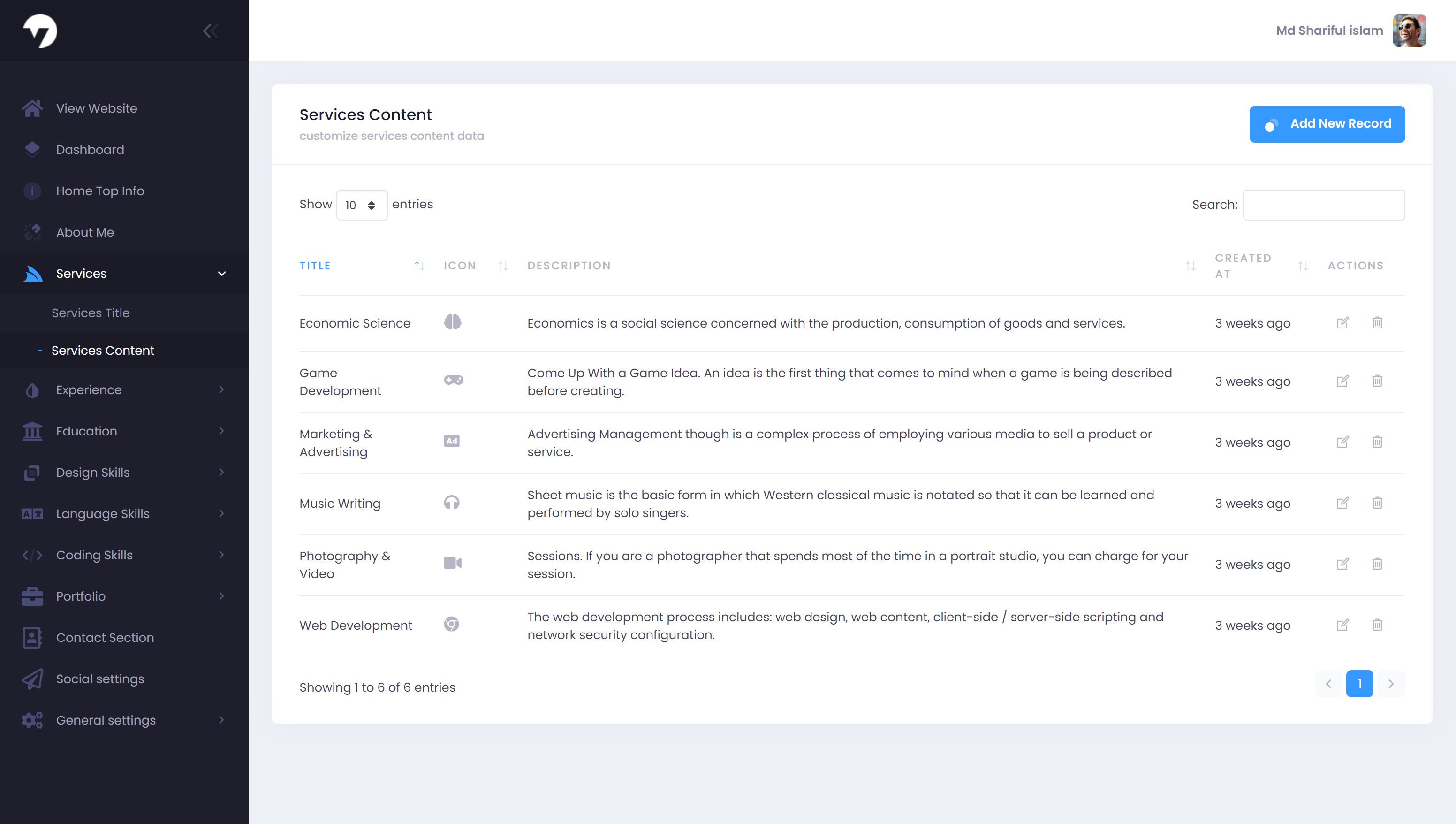Go to the Dashboard menu item
The width and height of the screenshot is (1456, 824).
pos(90,149)
